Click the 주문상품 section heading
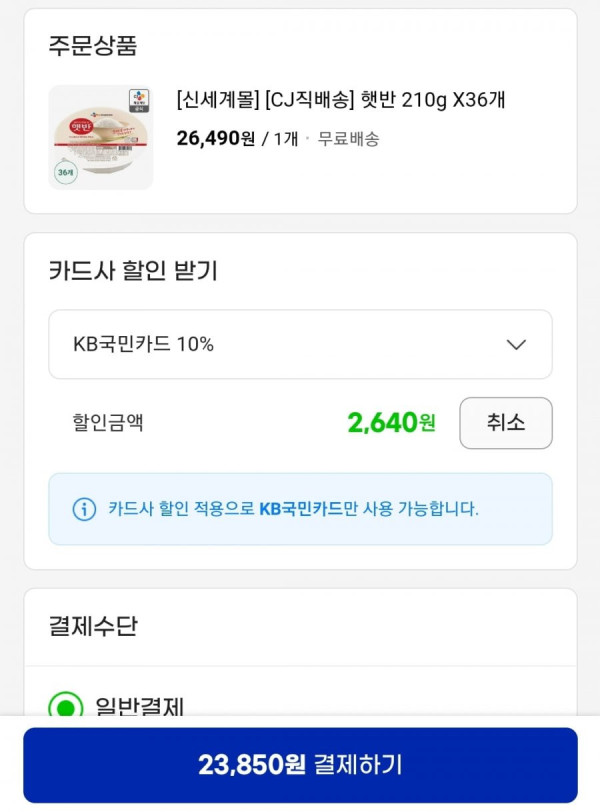Screen dimensions: 600x812 pos(93,45)
